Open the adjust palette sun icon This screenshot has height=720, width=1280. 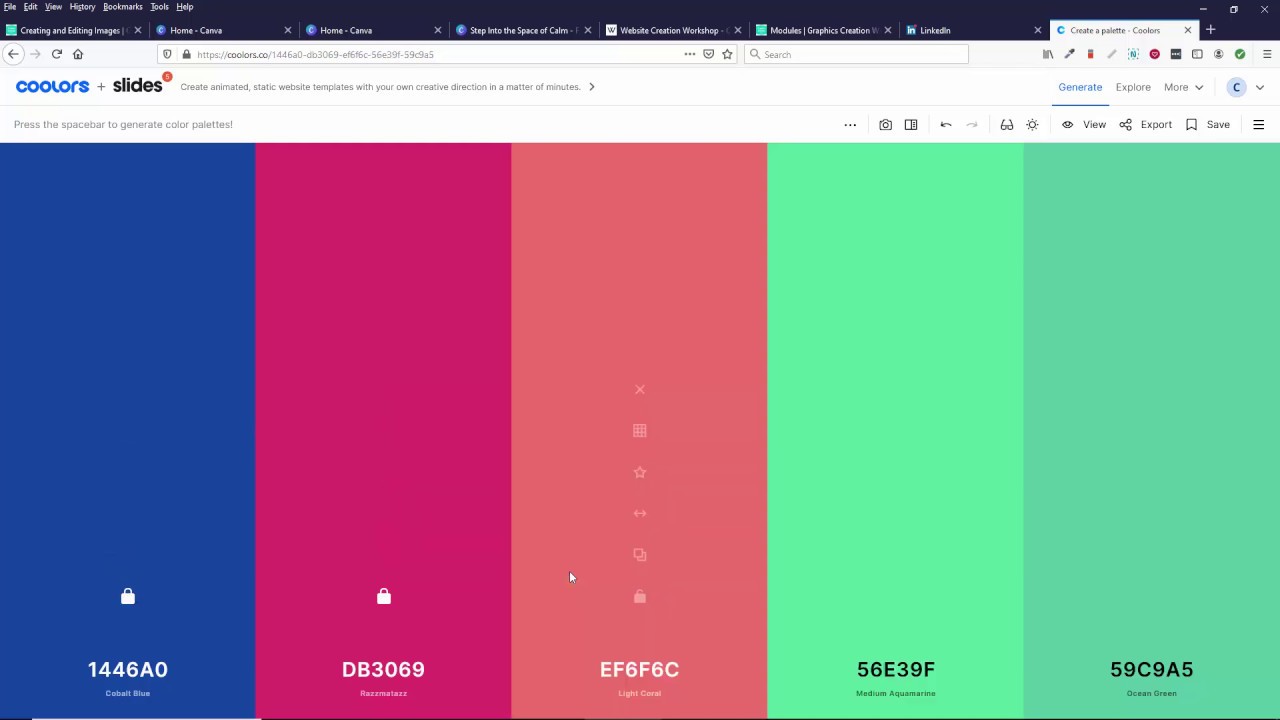(1032, 125)
